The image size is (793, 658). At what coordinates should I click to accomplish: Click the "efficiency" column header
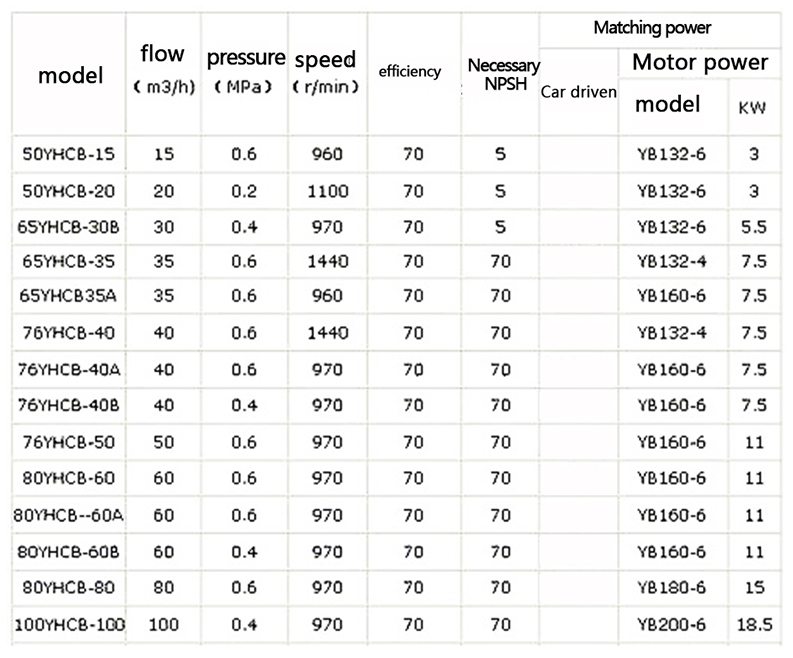pyautogui.click(x=410, y=72)
